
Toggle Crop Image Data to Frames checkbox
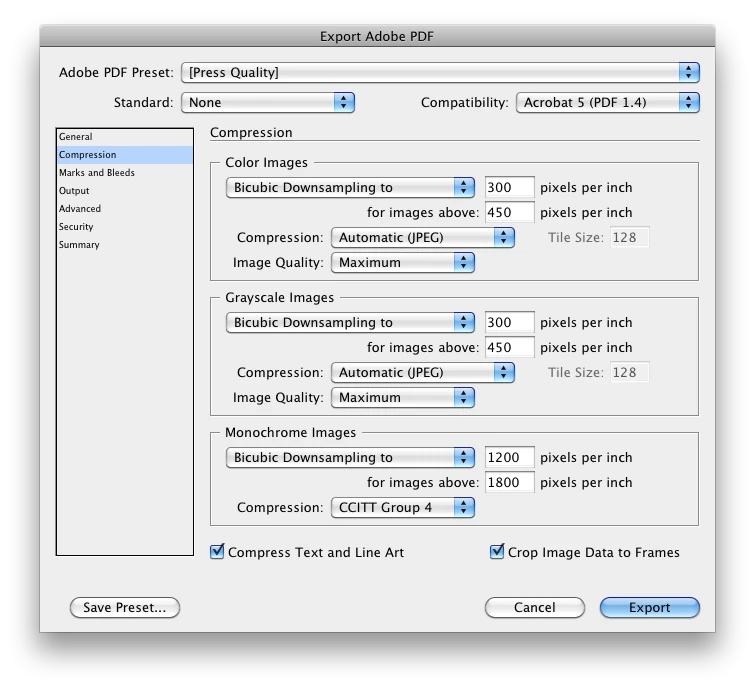(x=497, y=552)
